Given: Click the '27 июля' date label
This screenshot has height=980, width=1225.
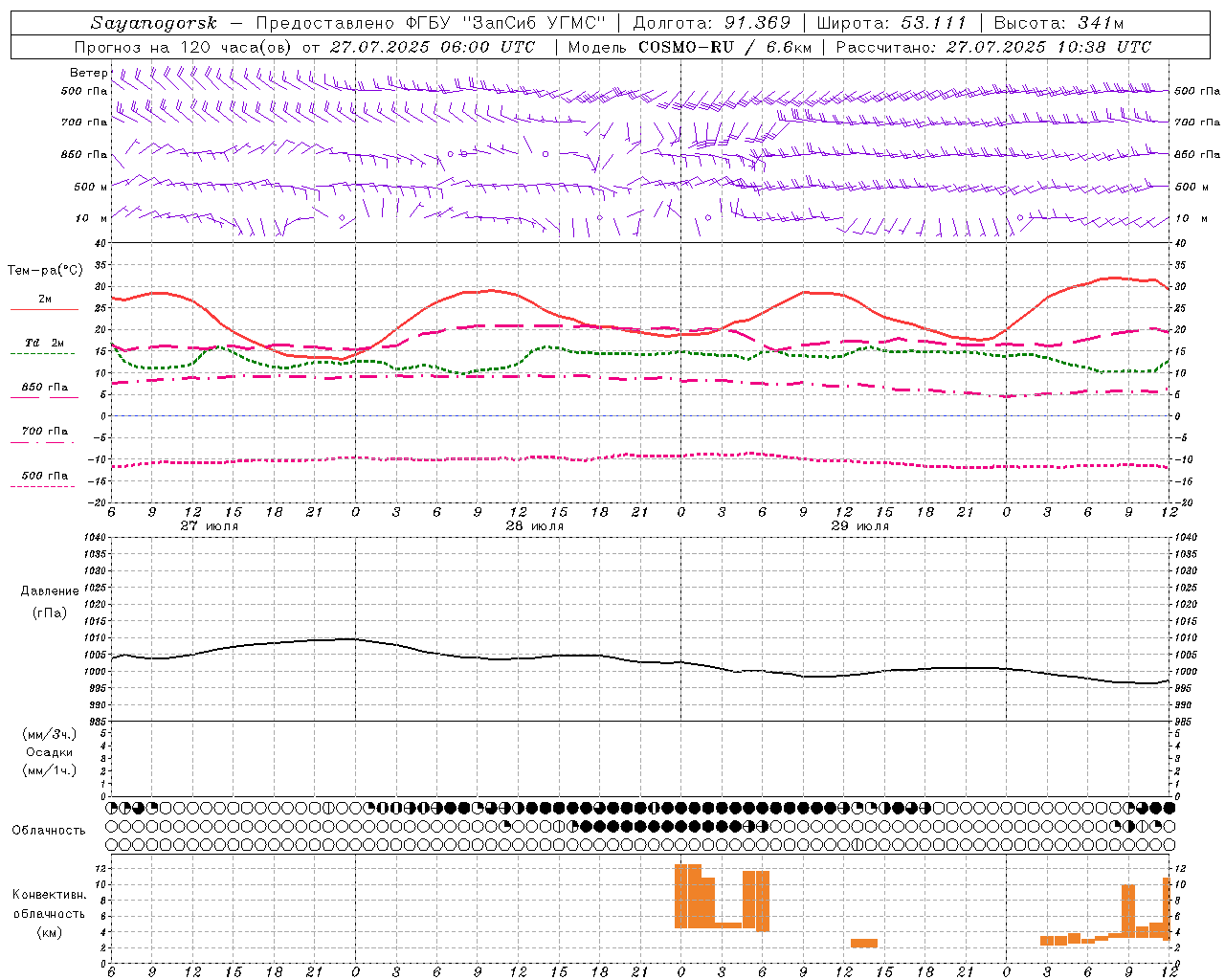Looking at the screenshot, I should coord(210,526).
